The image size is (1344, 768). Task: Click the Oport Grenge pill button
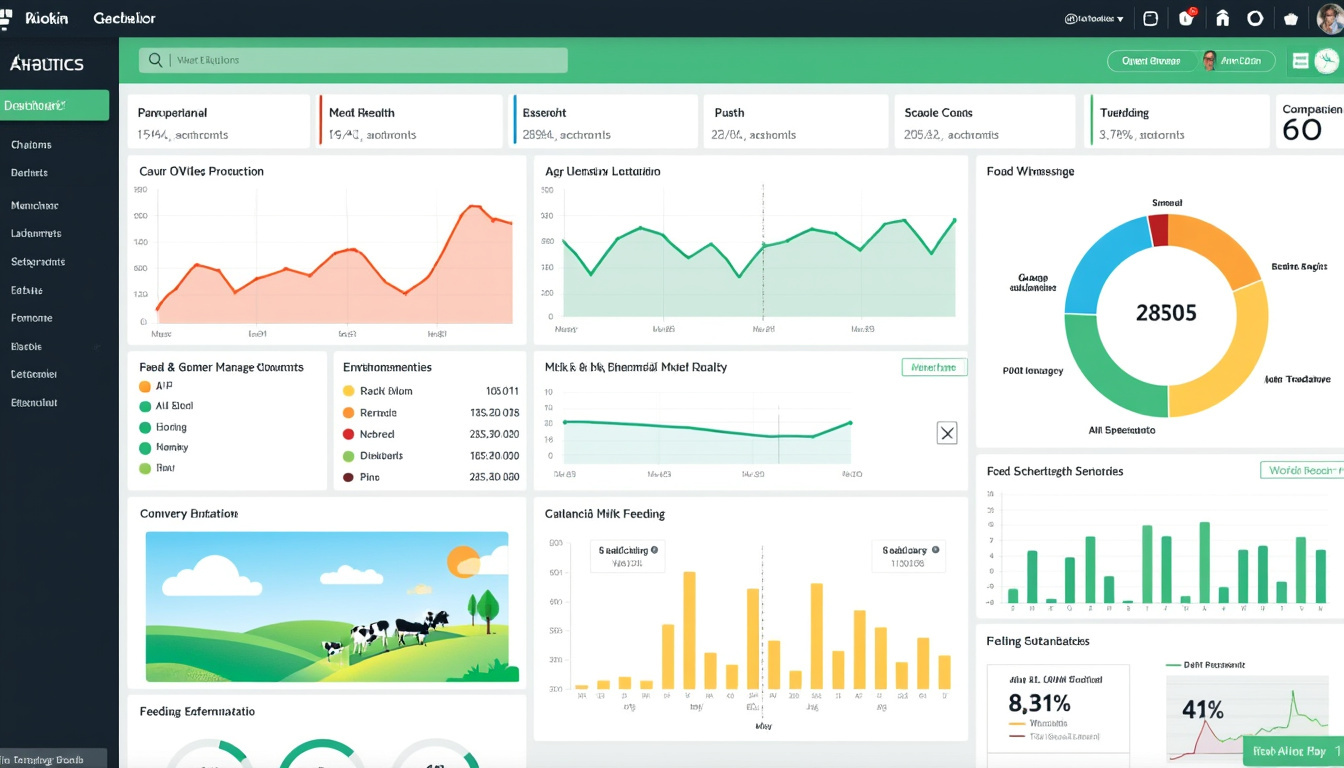(x=1152, y=61)
